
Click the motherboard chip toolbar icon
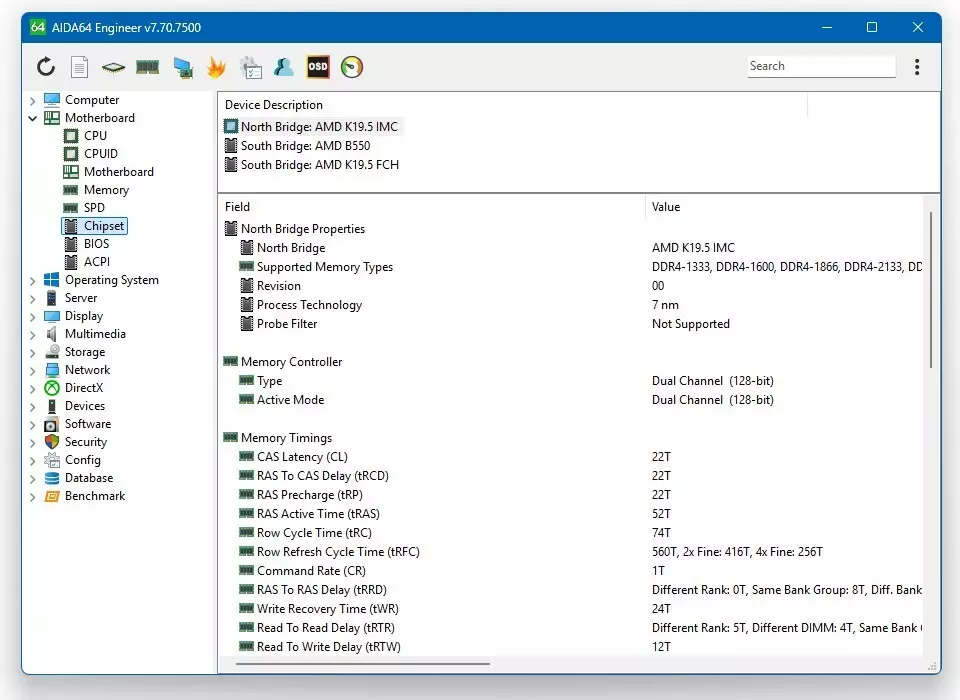coord(113,67)
